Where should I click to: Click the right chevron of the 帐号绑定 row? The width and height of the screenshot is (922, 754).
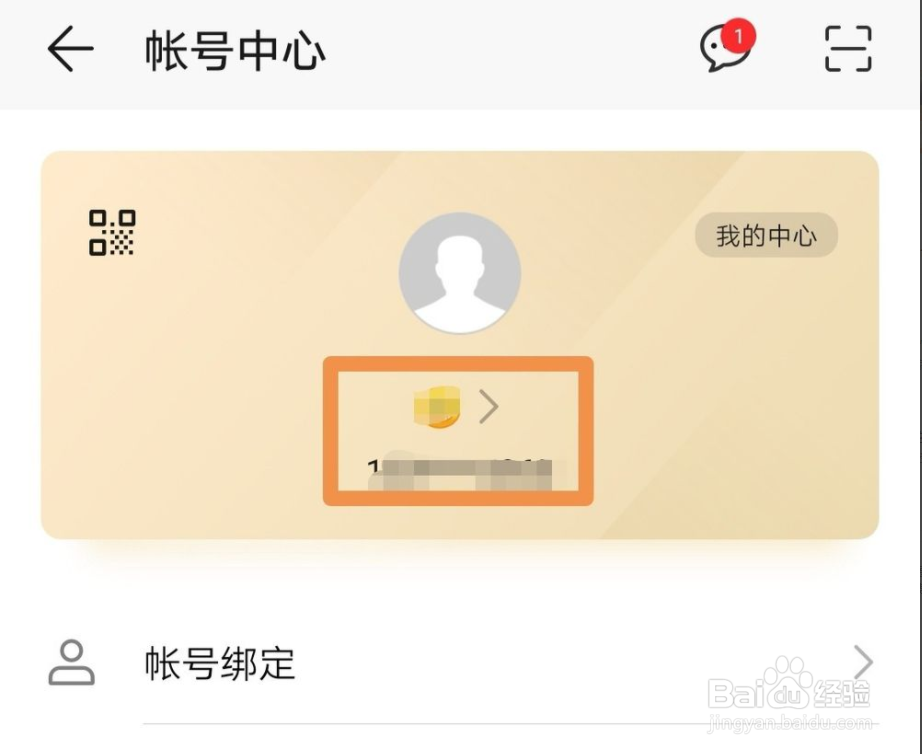pyautogui.click(x=863, y=663)
